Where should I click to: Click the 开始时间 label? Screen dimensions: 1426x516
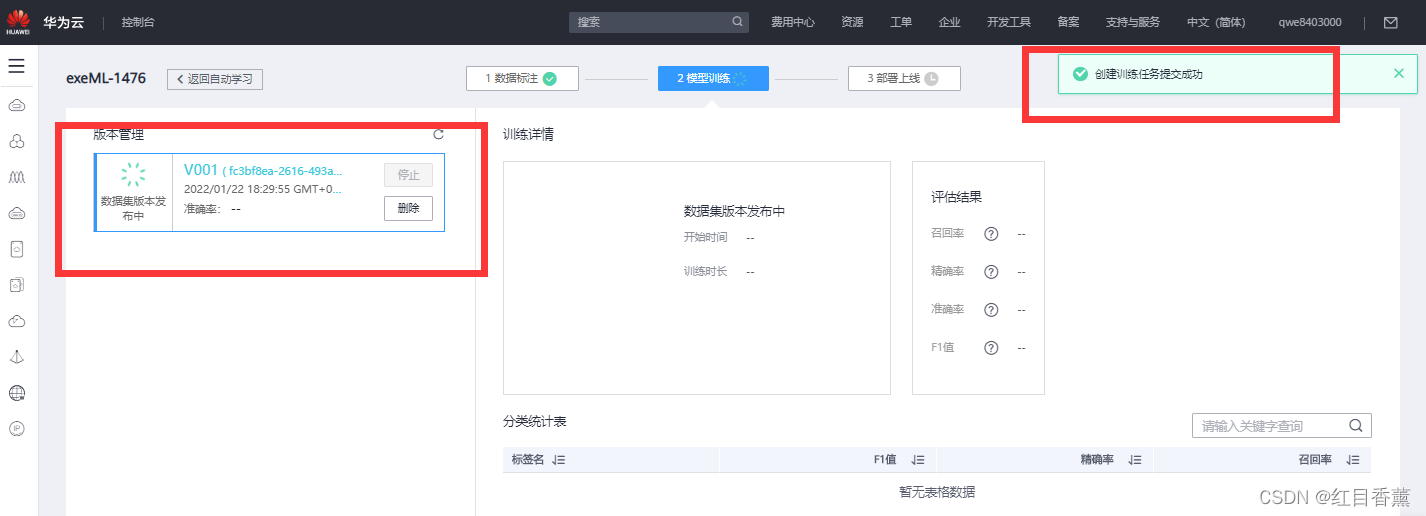pos(705,237)
